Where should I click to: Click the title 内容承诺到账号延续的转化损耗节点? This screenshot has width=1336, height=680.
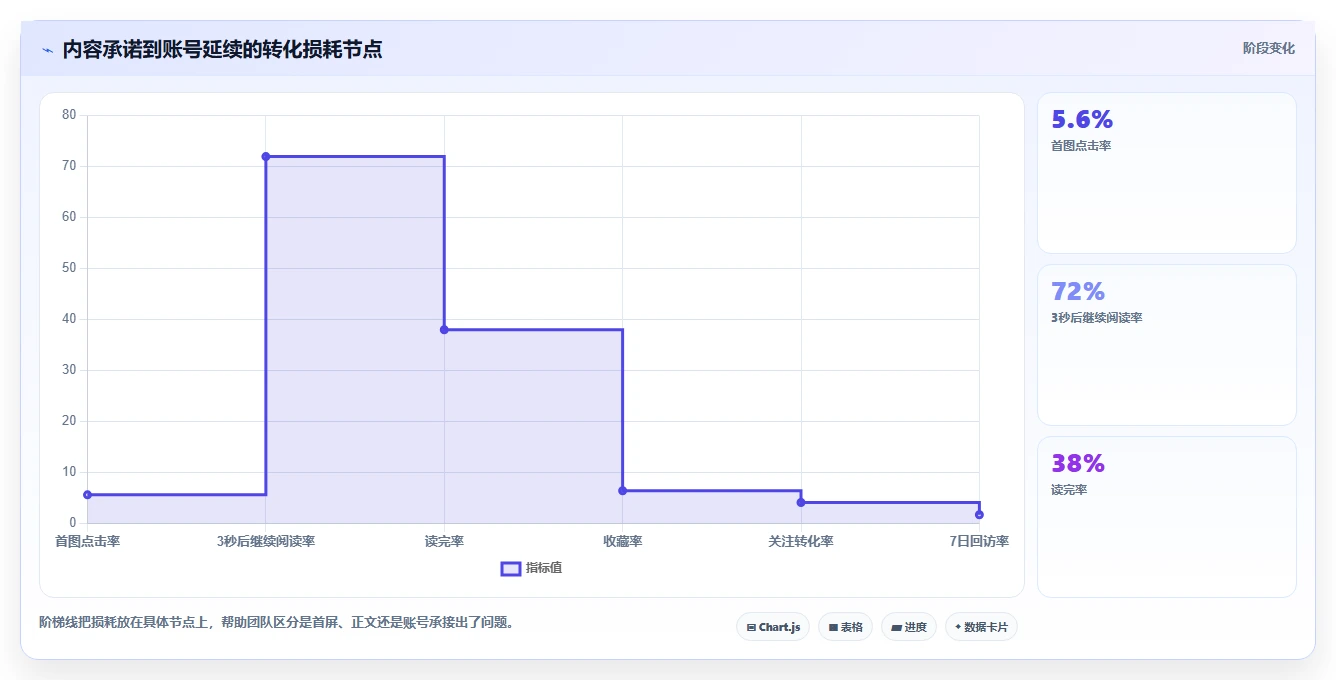pyautogui.click(x=222, y=49)
